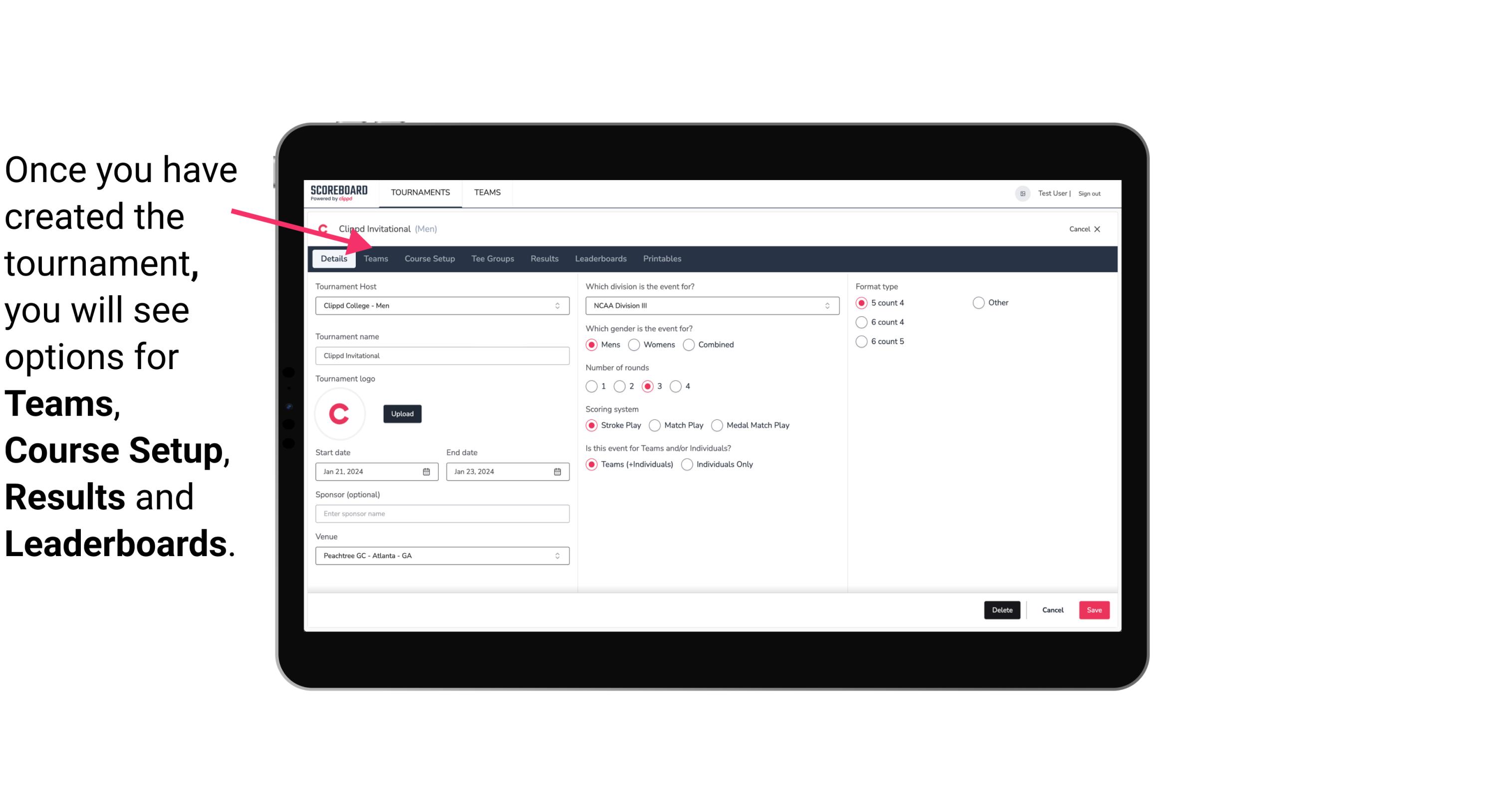Screen dimensions: 1510x812
Task: Click the Upload tournament logo button
Action: point(402,413)
